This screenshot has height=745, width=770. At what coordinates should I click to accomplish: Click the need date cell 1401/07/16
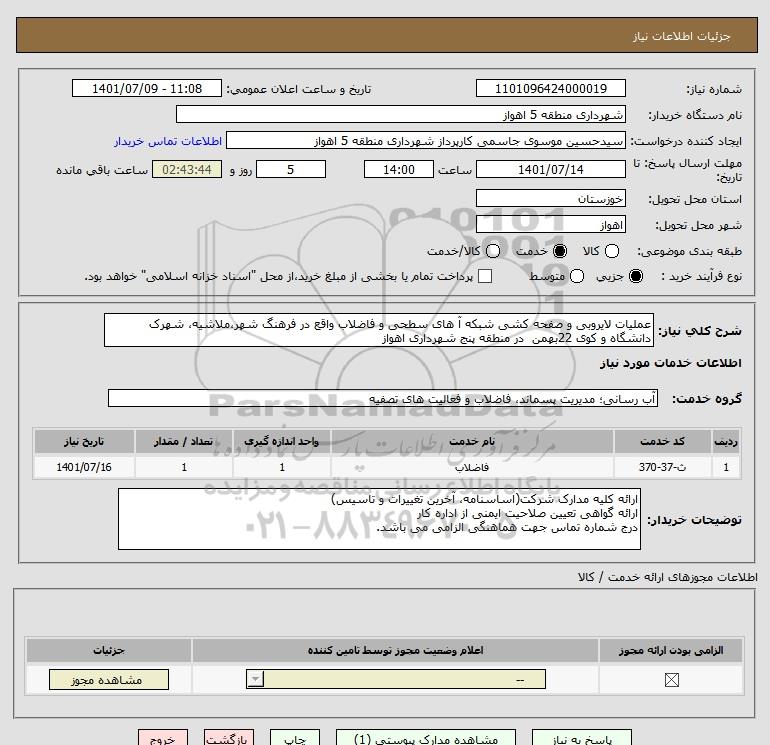[84, 467]
